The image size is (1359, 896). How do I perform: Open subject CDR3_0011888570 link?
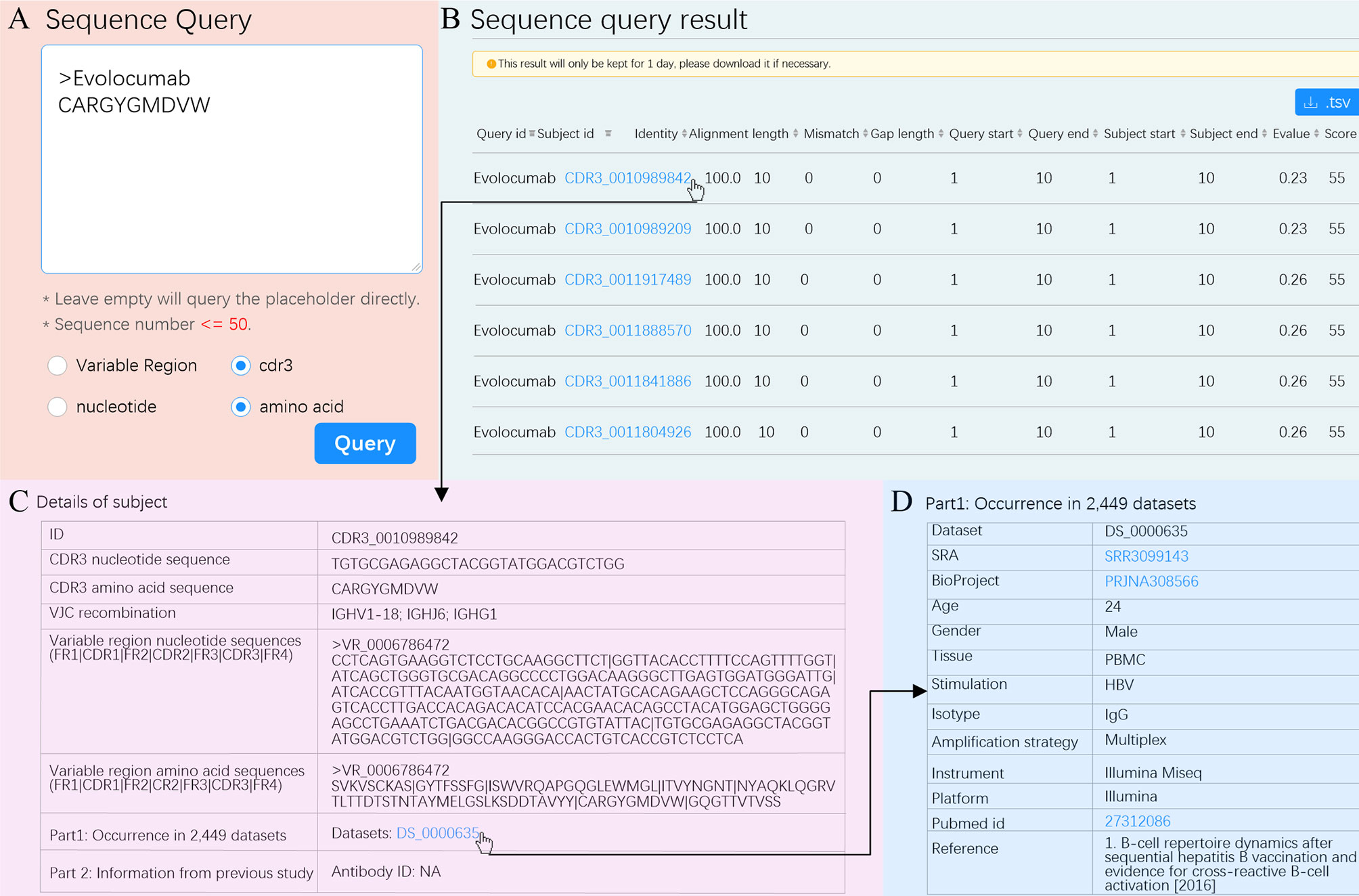[627, 330]
